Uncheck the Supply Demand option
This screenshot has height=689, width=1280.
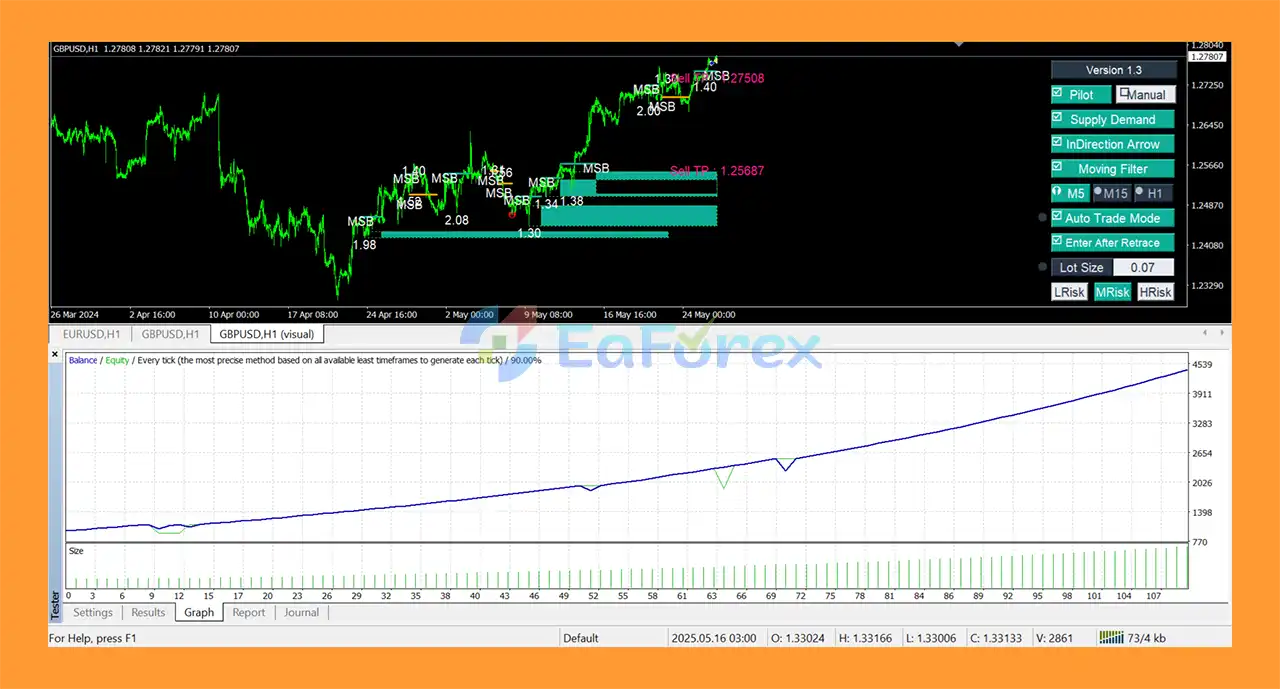1058,118
